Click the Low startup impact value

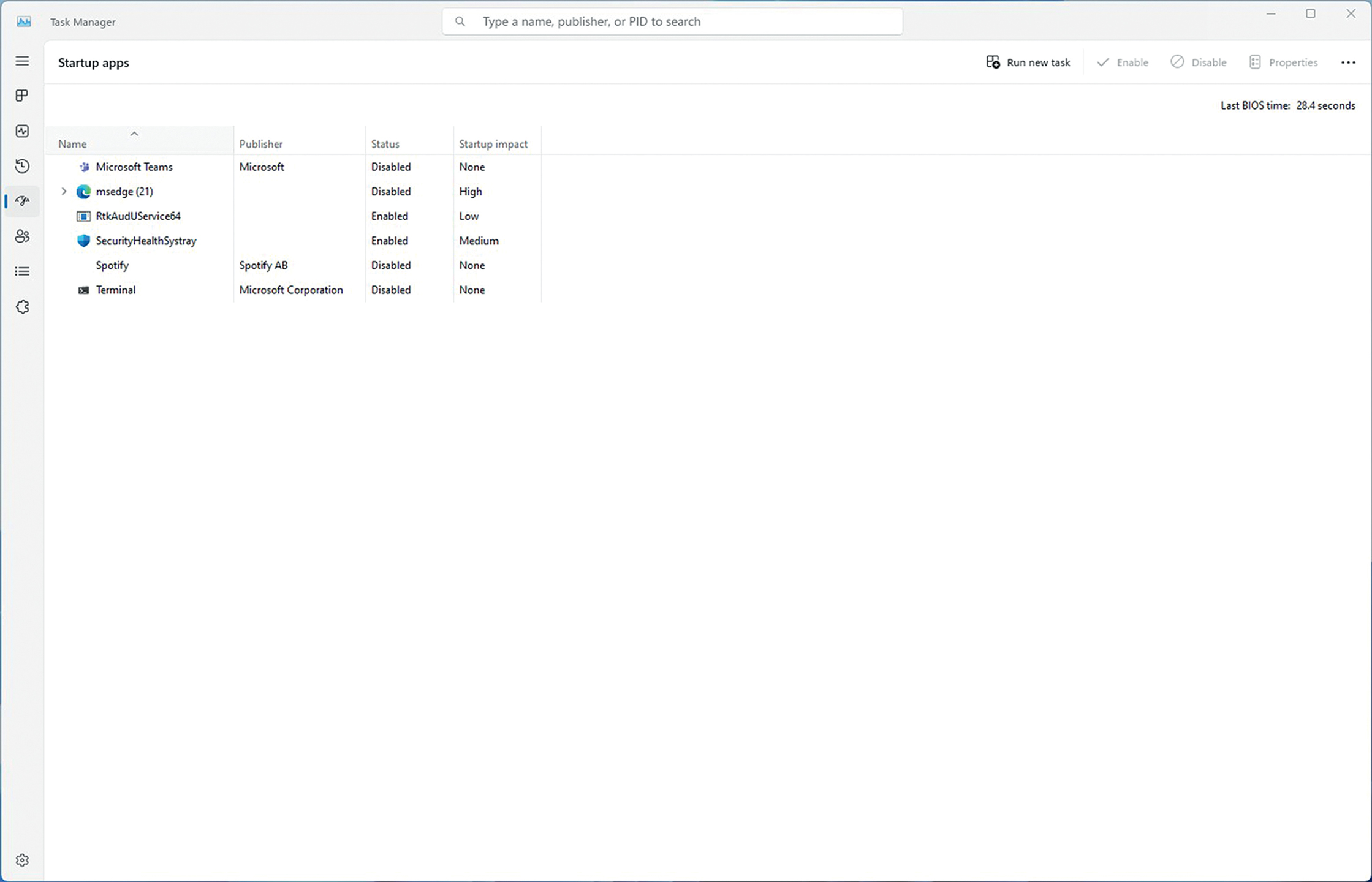point(469,216)
